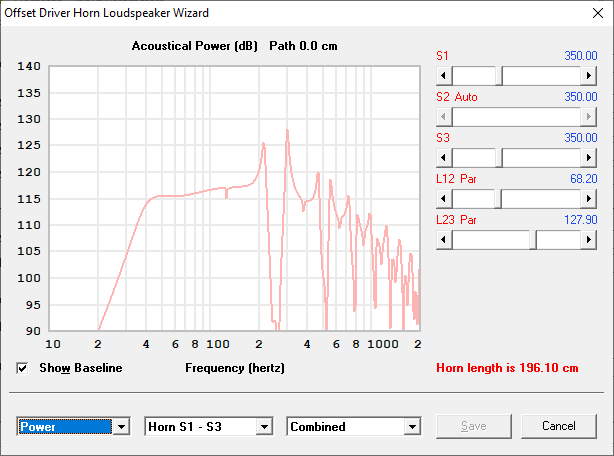Click the L23 value 127.90

click(x=581, y=220)
